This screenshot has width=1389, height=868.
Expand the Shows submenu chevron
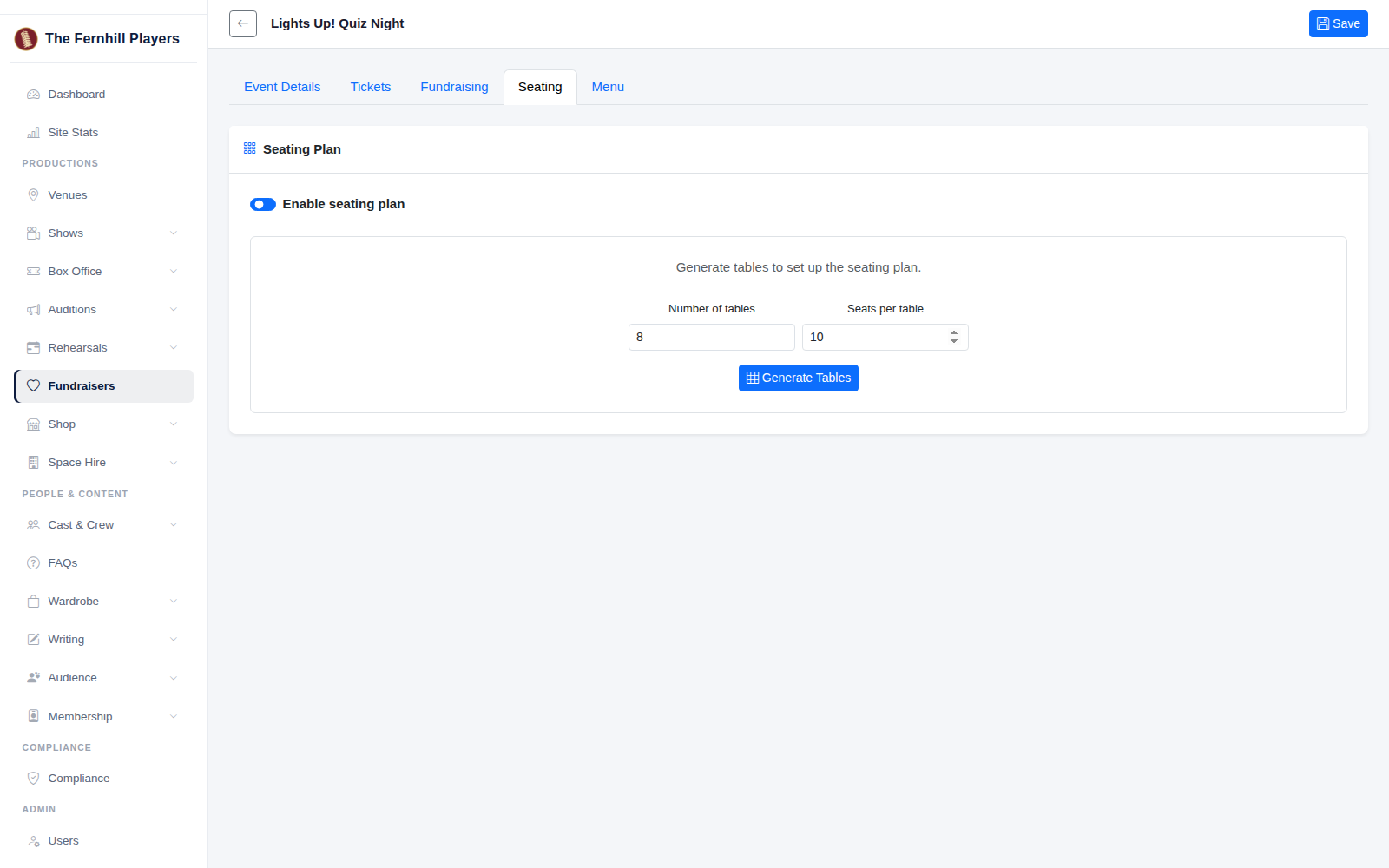(x=174, y=233)
